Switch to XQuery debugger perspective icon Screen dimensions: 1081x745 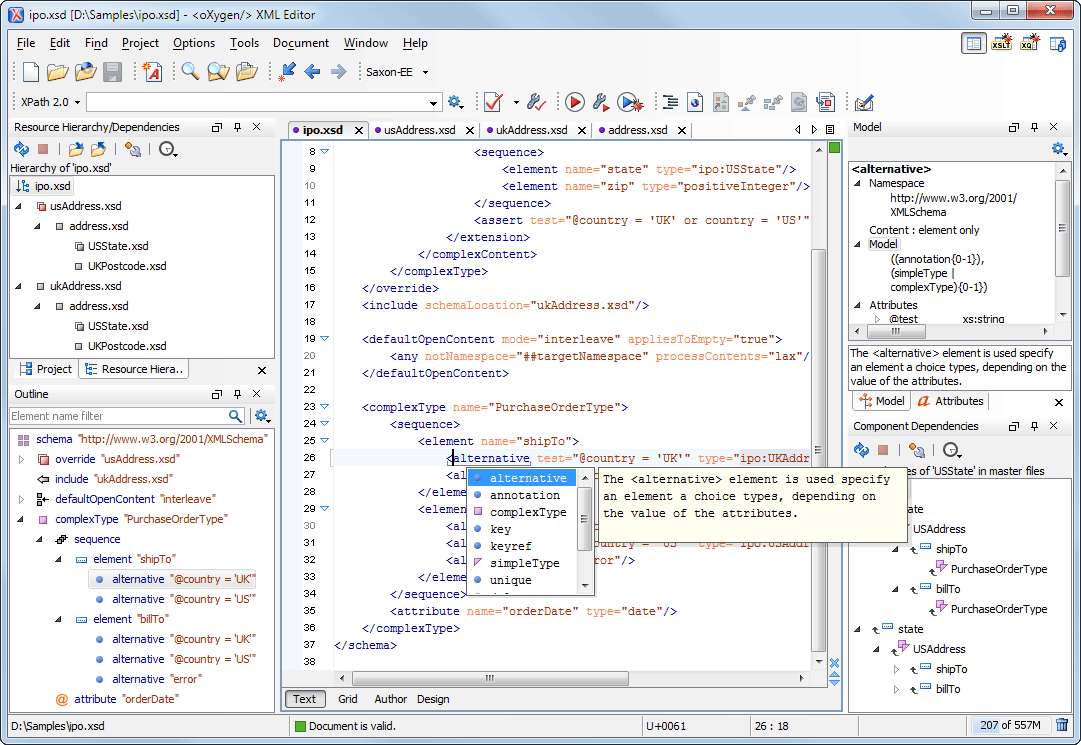(1029, 43)
